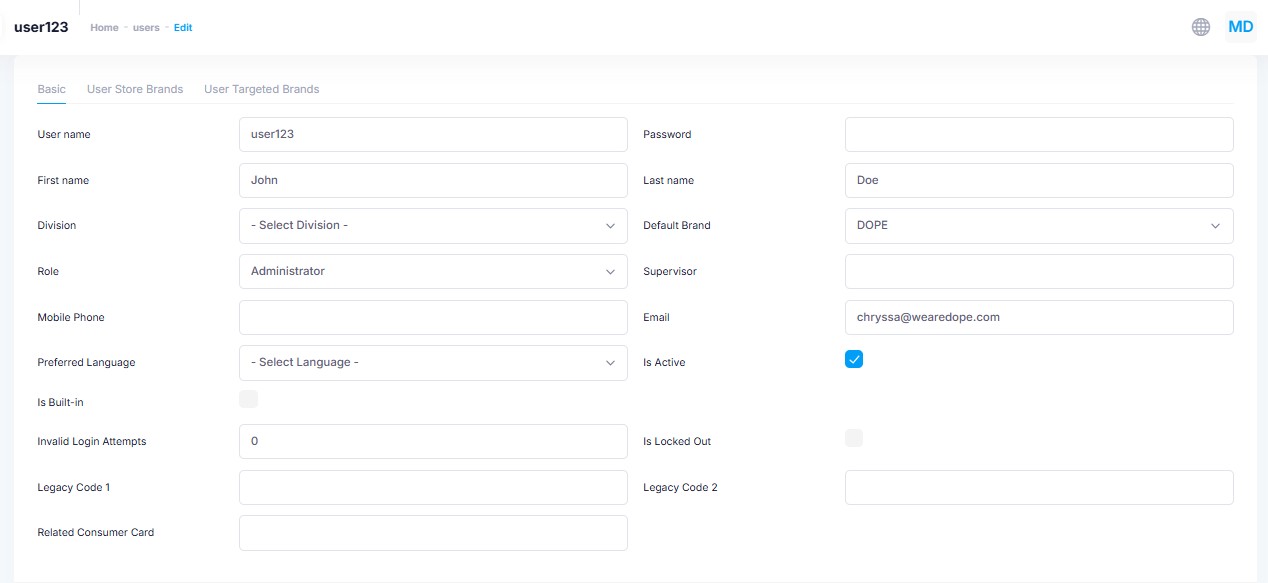The image size is (1268, 583).
Task: Click the Is Active label
Action: 664,363
